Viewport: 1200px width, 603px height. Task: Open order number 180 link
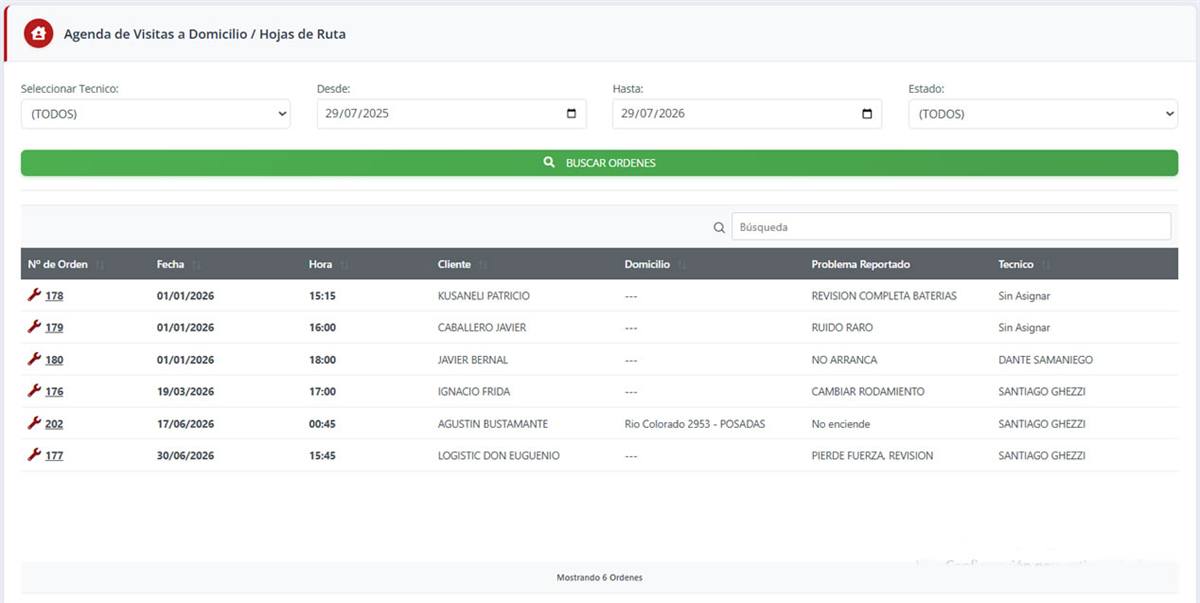pyautogui.click(x=54, y=360)
